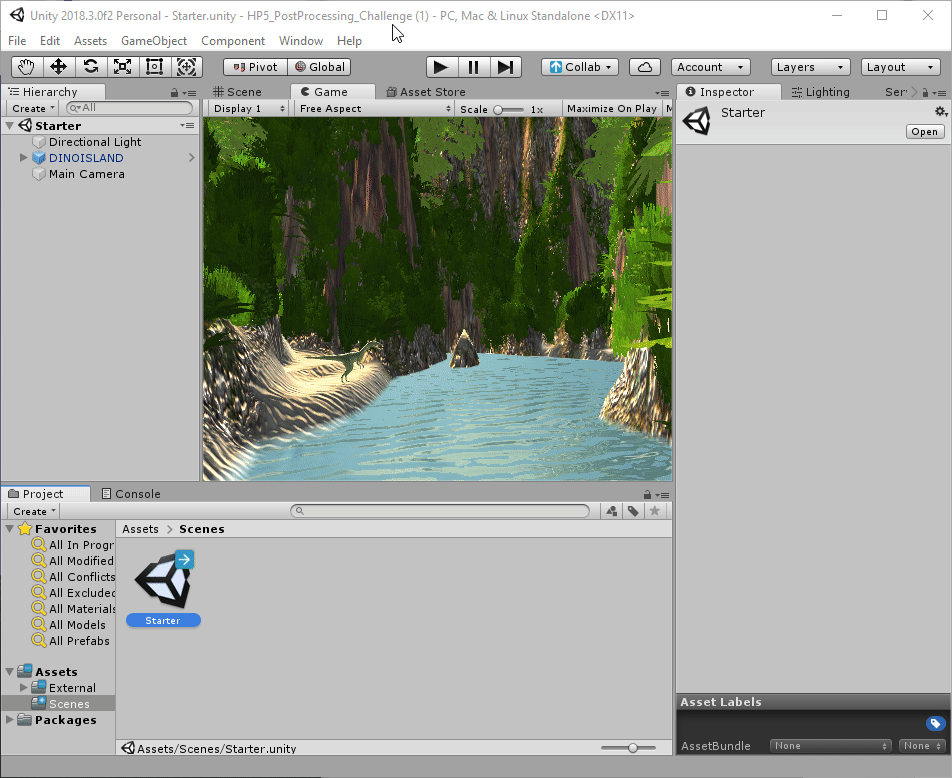Select the Move tool
This screenshot has width=952, height=778.
click(59, 67)
